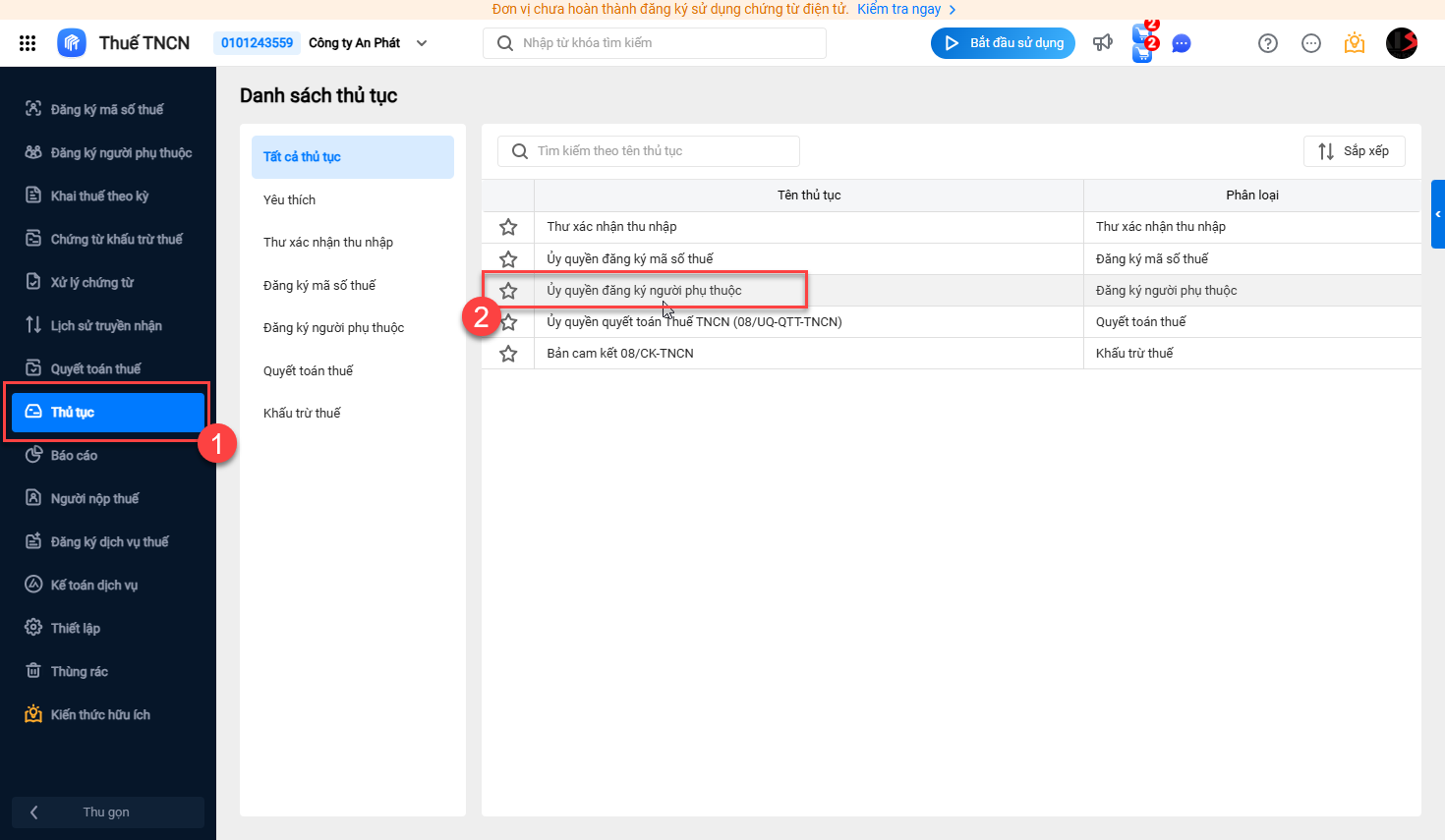Follow the Kiểm tra ngay link
Image resolution: width=1445 pixels, height=840 pixels.
click(899, 9)
